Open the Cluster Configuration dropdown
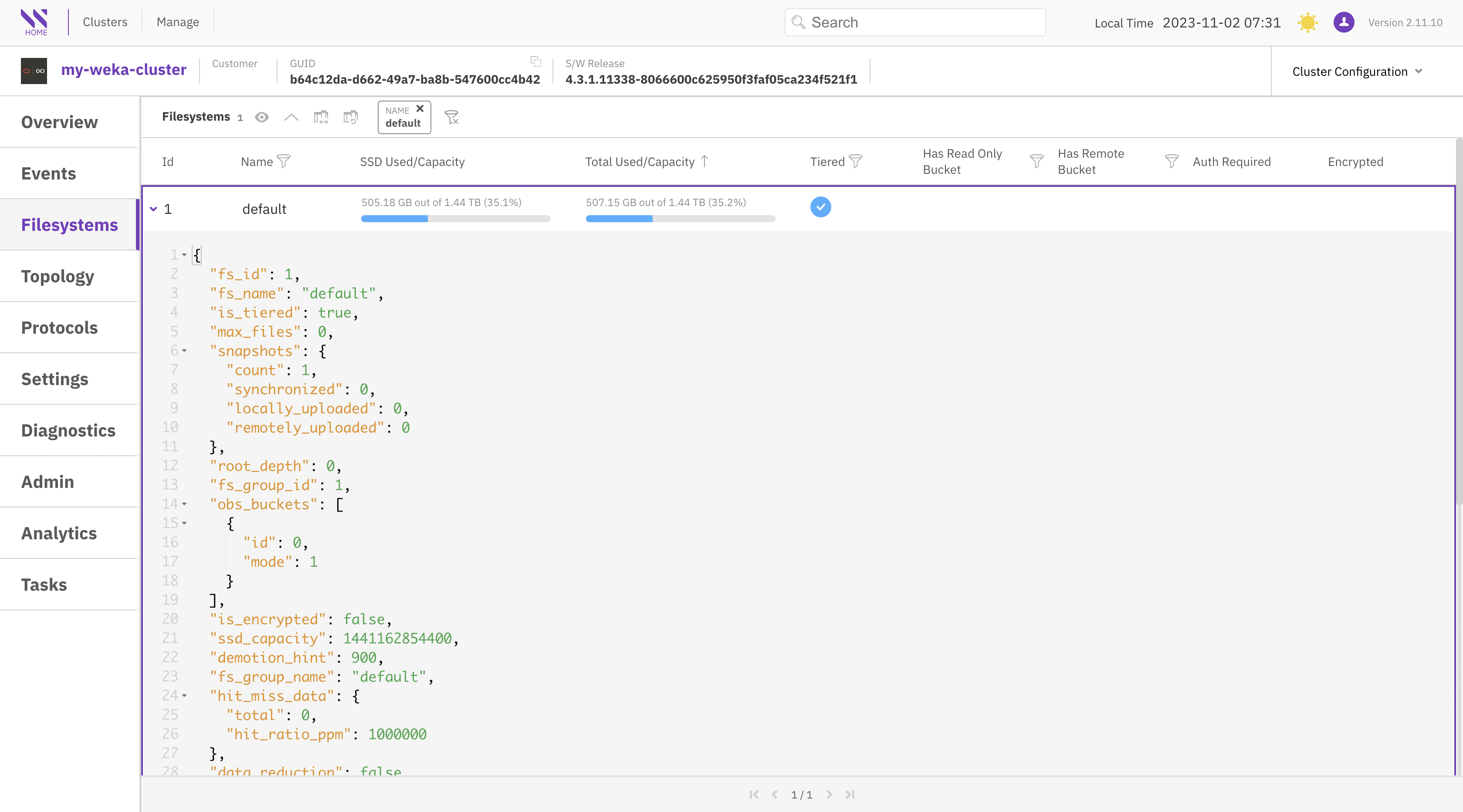1463x812 pixels. [1357, 71]
